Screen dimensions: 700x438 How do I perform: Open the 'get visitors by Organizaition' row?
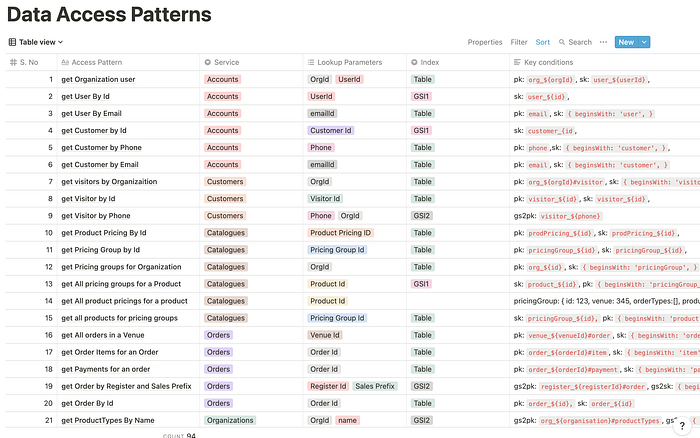coord(109,182)
